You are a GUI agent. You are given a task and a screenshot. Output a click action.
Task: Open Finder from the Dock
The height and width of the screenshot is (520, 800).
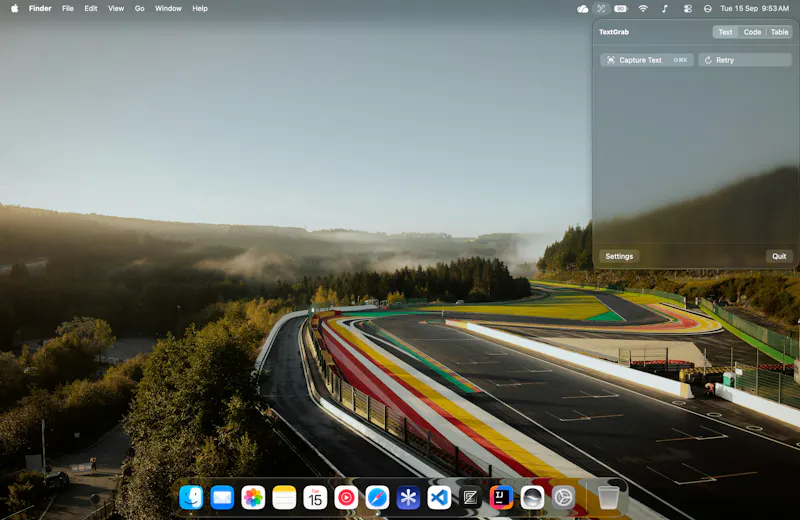tap(191, 498)
